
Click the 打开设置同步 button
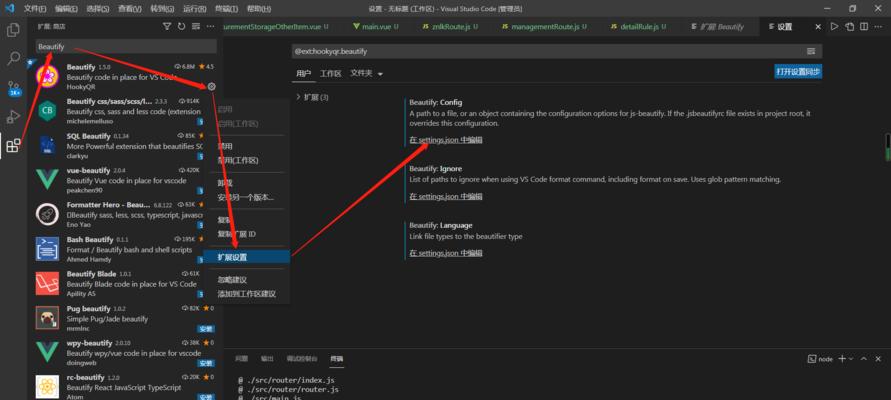point(798,72)
